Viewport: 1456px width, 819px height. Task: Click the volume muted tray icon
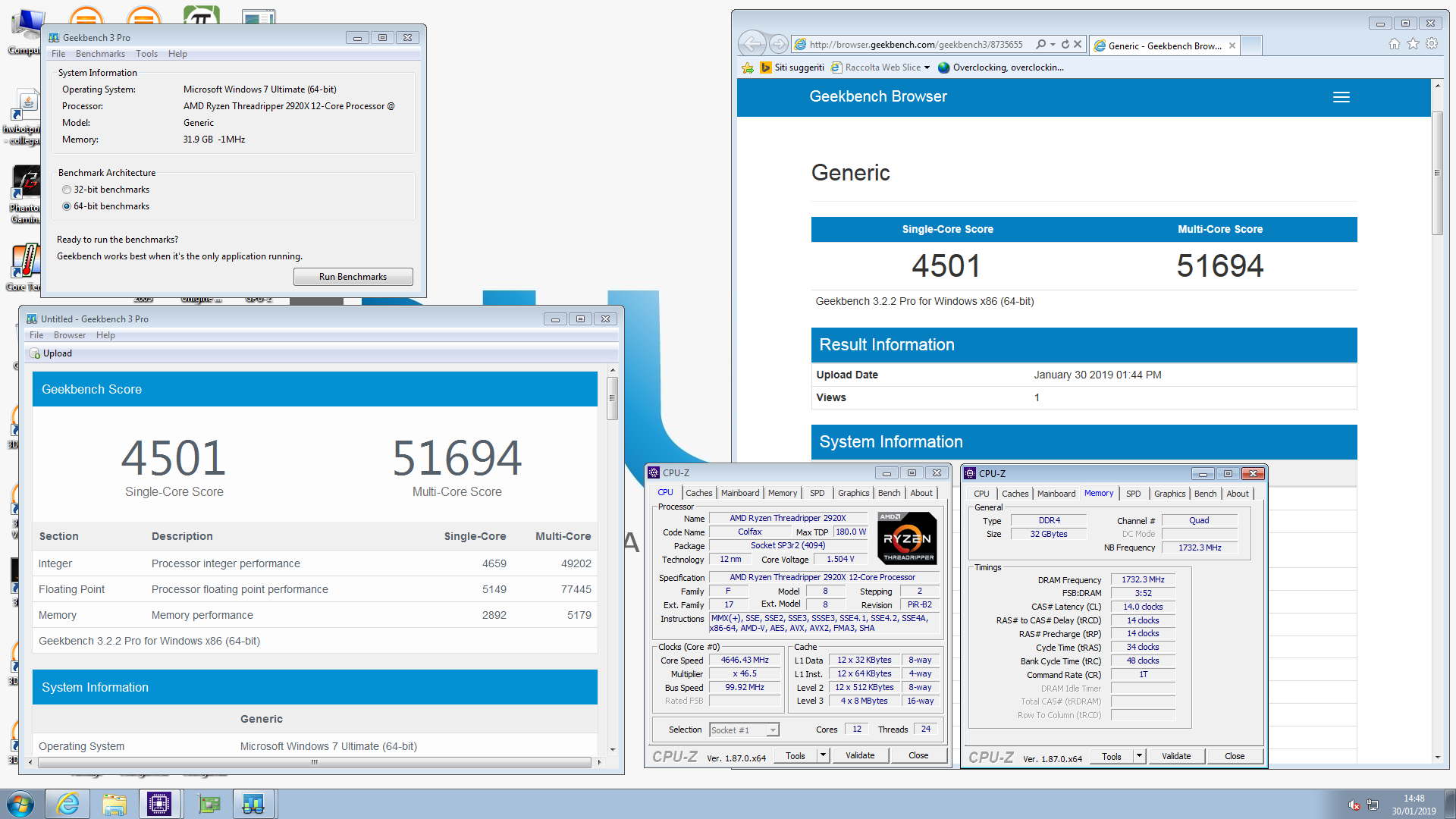pos(1354,805)
